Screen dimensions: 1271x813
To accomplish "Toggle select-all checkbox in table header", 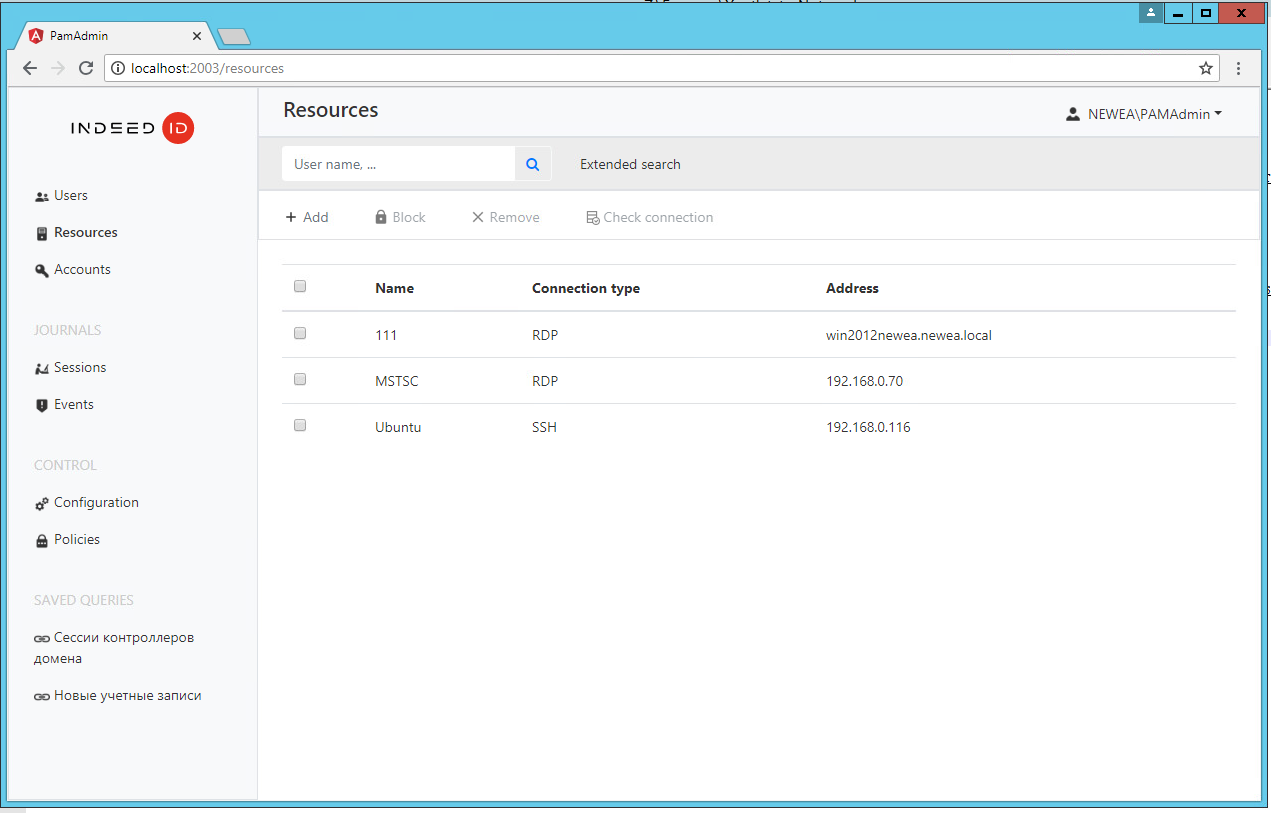I will 300,287.
